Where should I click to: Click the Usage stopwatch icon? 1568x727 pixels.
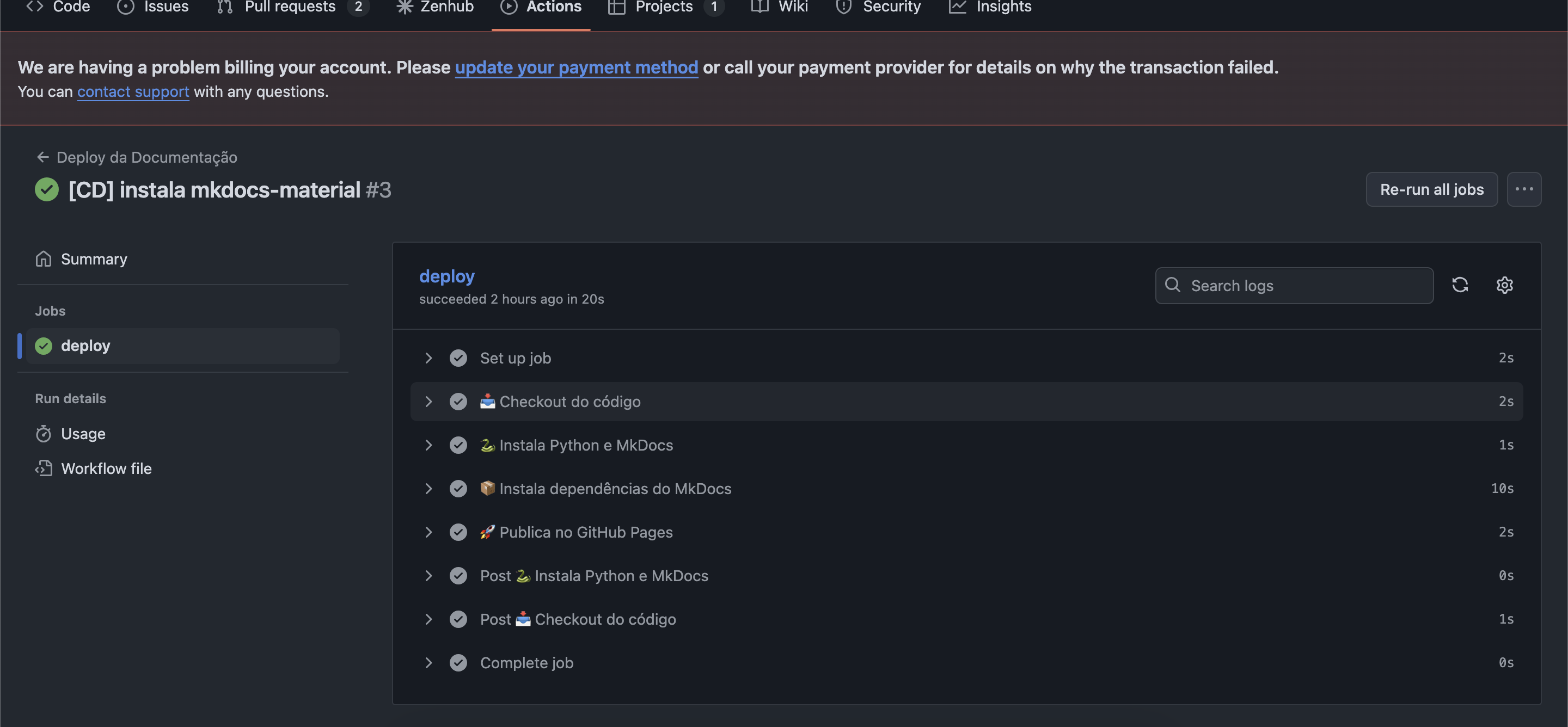(x=43, y=434)
